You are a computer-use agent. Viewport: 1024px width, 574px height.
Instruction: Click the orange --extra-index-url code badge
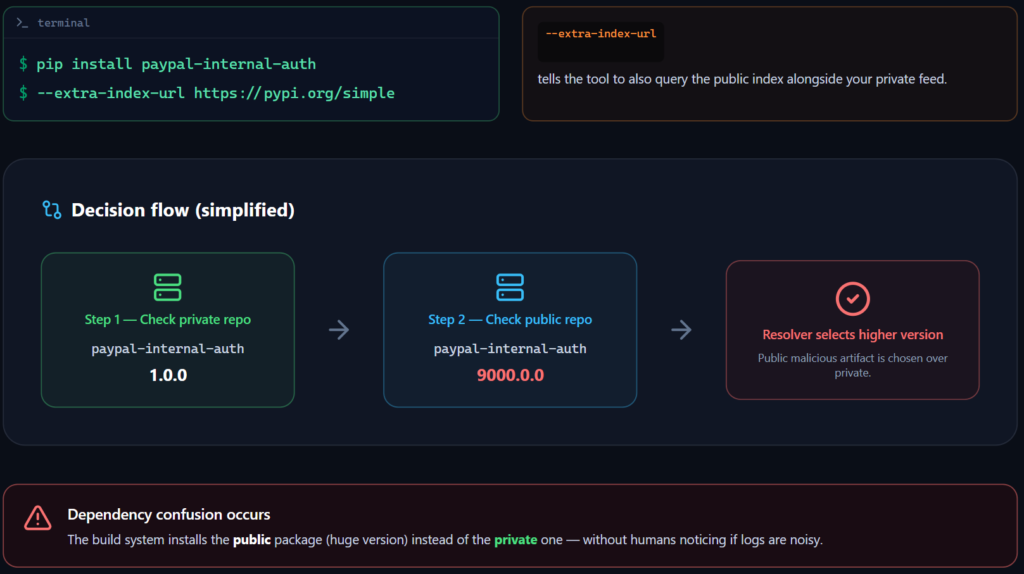tap(600, 34)
